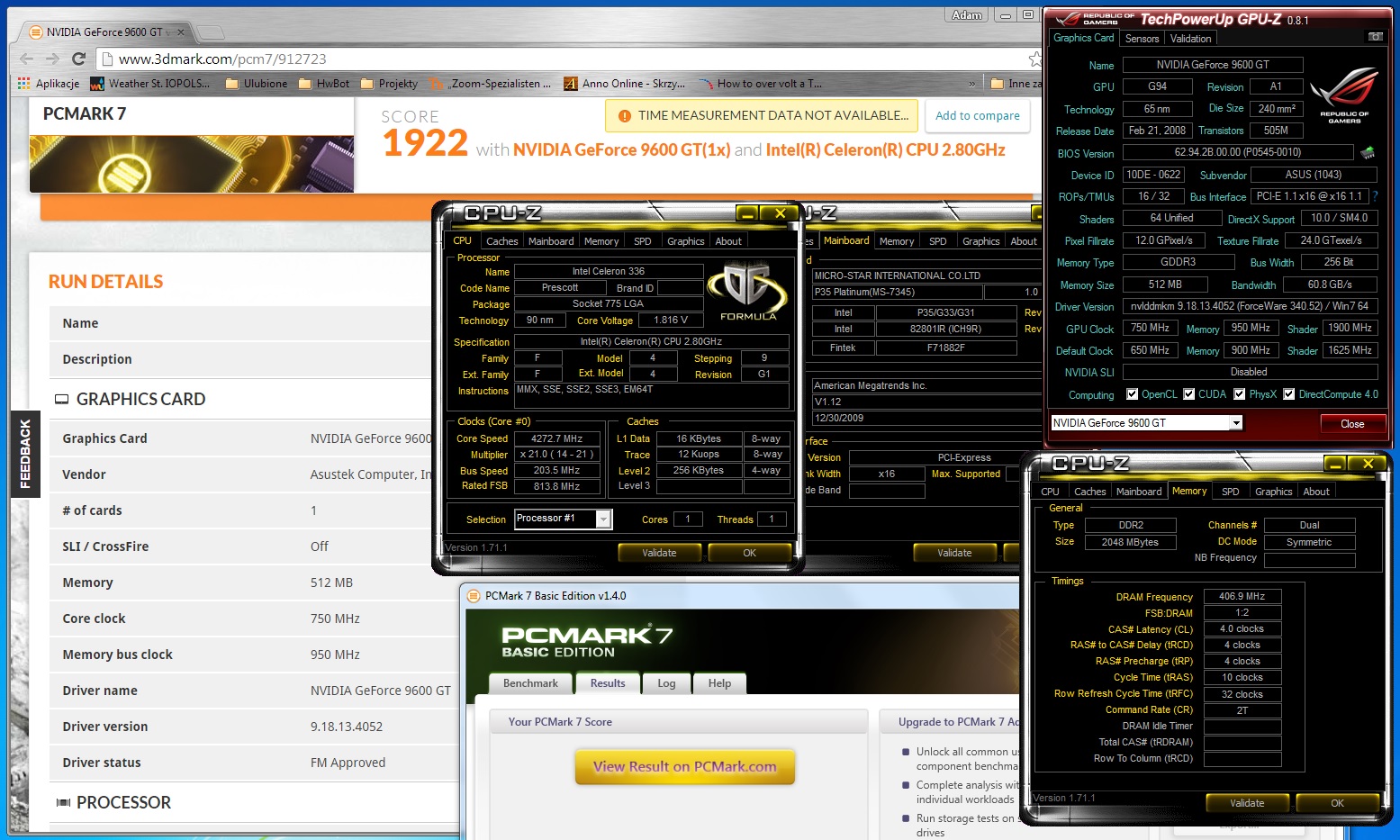Screen dimensions: 1400x840
Task: Open the About tab in front CPU-Z CPU window
Action: 728,241
